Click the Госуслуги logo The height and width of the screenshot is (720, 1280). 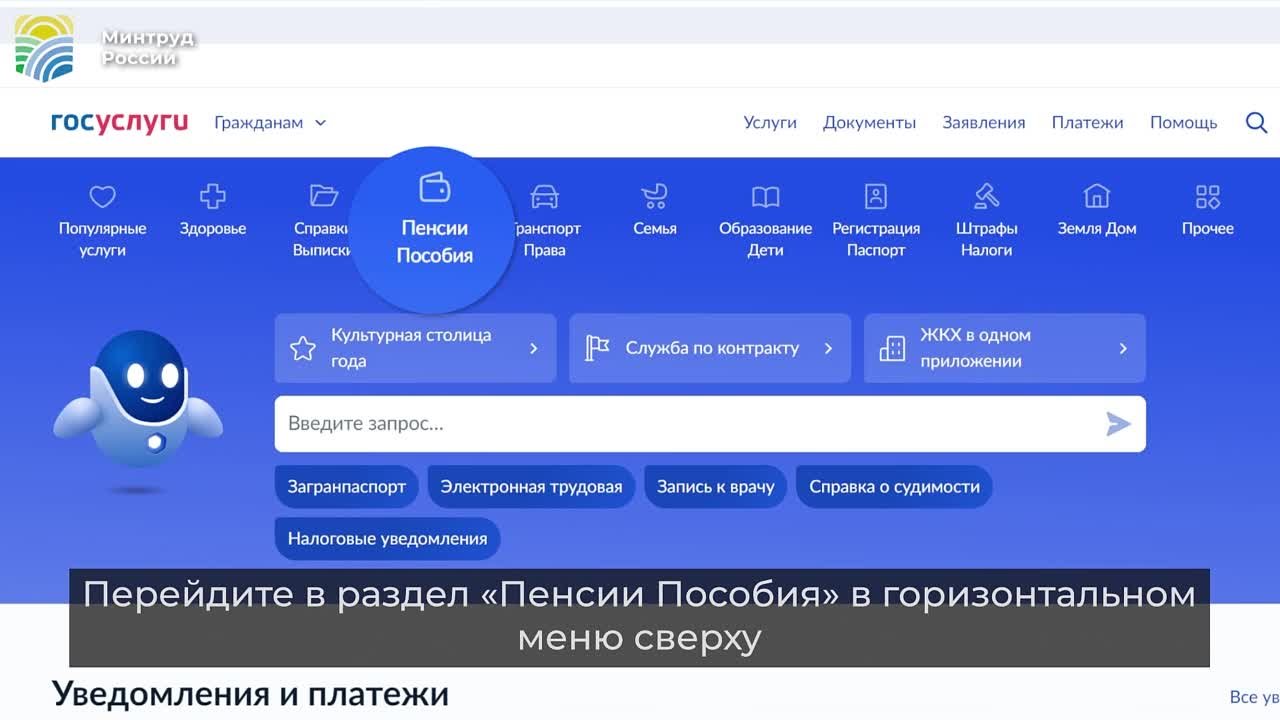click(x=120, y=122)
